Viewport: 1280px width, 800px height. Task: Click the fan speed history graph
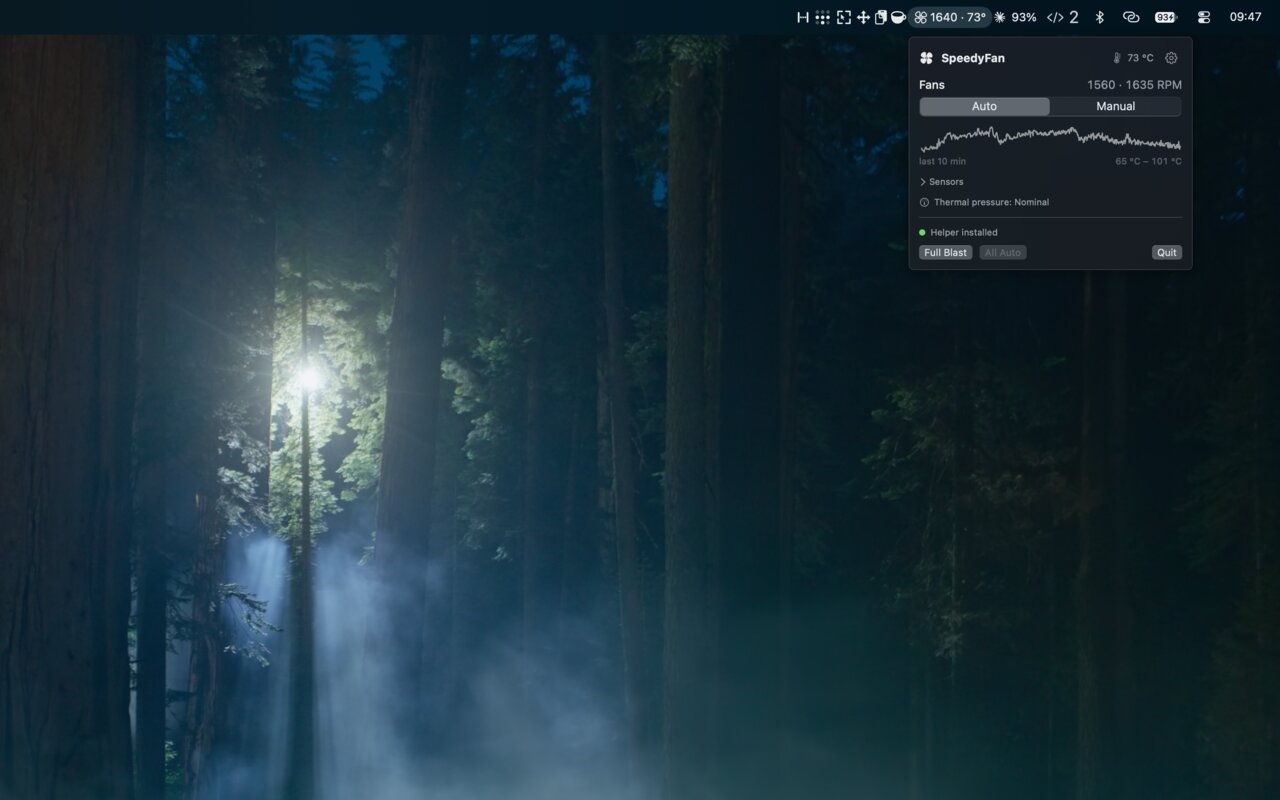click(1050, 138)
